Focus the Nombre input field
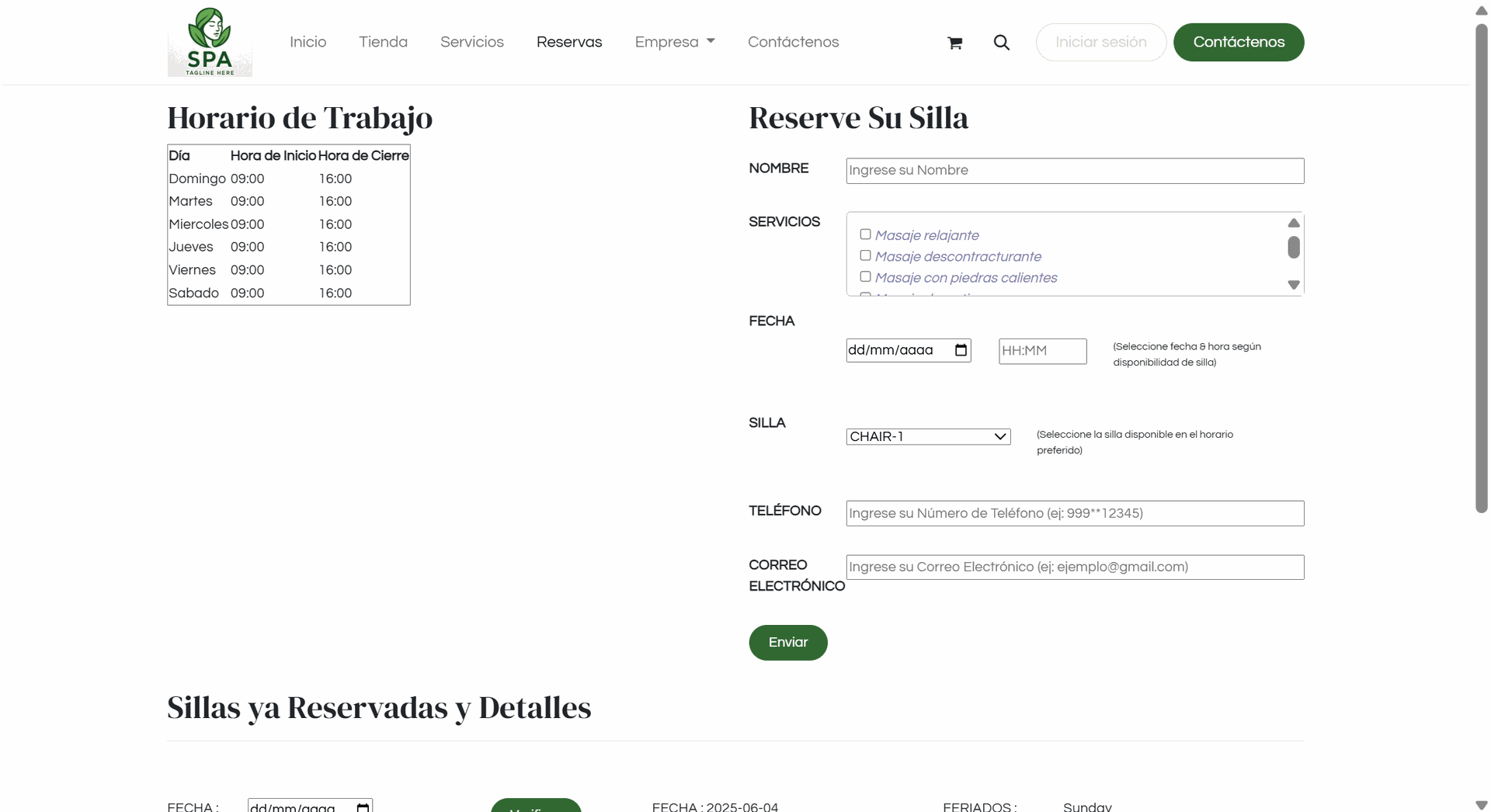The height and width of the screenshot is (812, 1491). [1074, 171]
